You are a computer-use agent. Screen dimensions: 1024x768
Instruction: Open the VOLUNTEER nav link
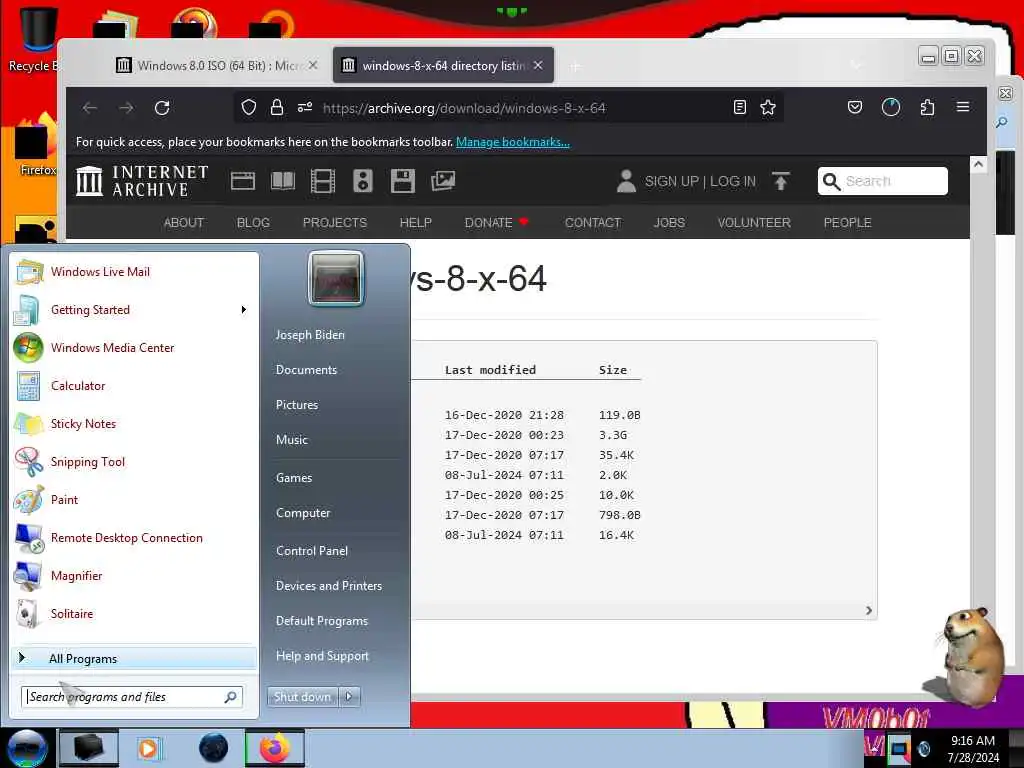pos(754,223)
